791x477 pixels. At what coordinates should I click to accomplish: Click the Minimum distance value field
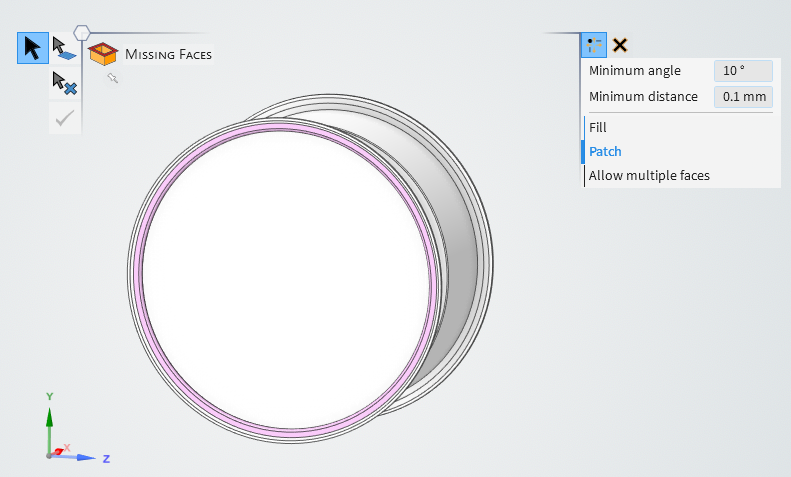click(x=743, y=97)
